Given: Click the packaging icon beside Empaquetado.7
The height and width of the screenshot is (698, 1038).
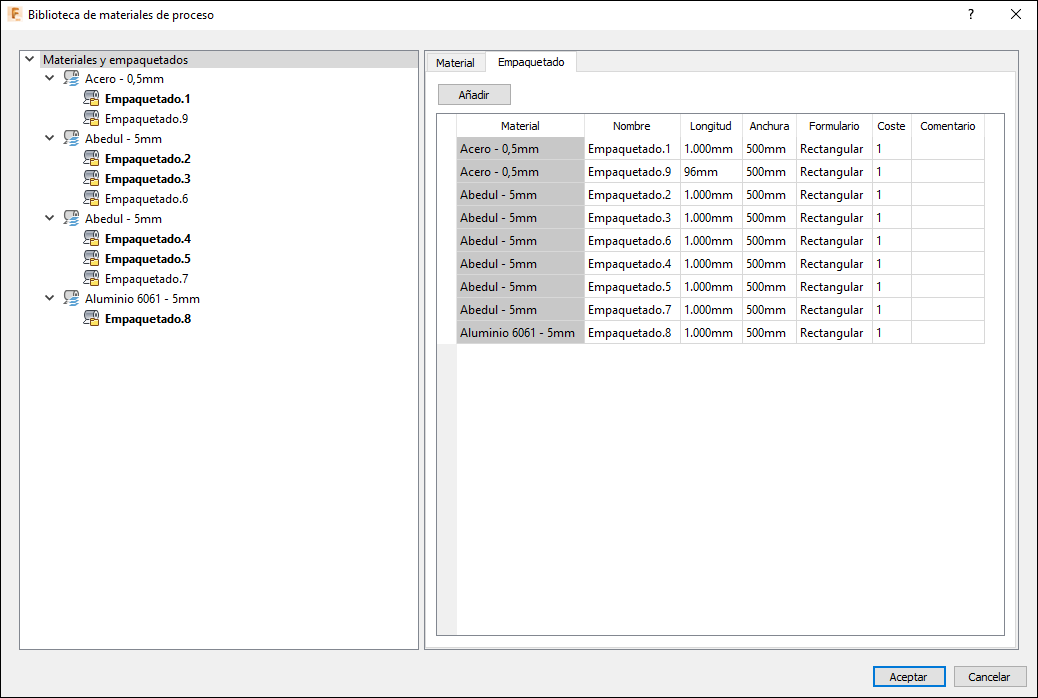Looking at the screenshot, I should point(91,279).
